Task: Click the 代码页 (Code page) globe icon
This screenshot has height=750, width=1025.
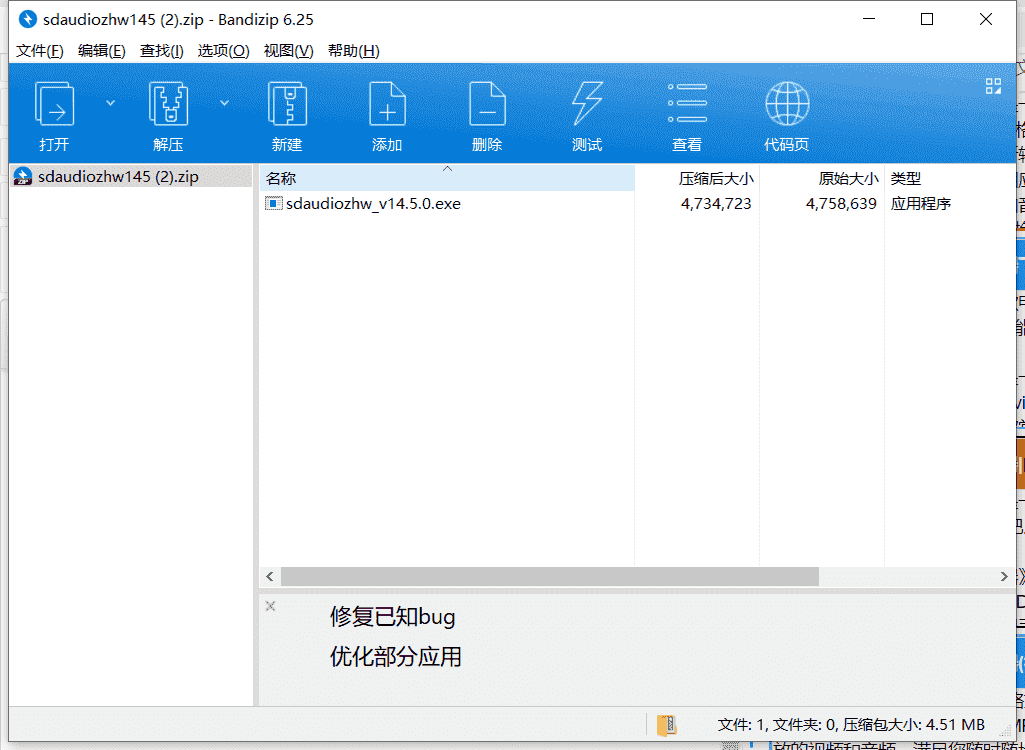Action: [787, 103]
